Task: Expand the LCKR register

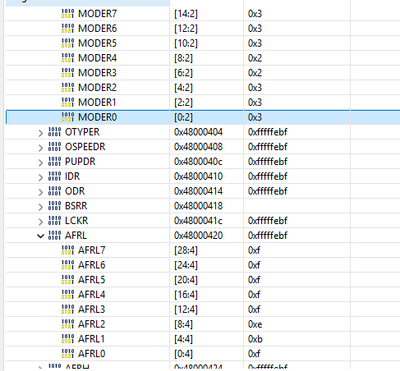Action: point(41,222)
